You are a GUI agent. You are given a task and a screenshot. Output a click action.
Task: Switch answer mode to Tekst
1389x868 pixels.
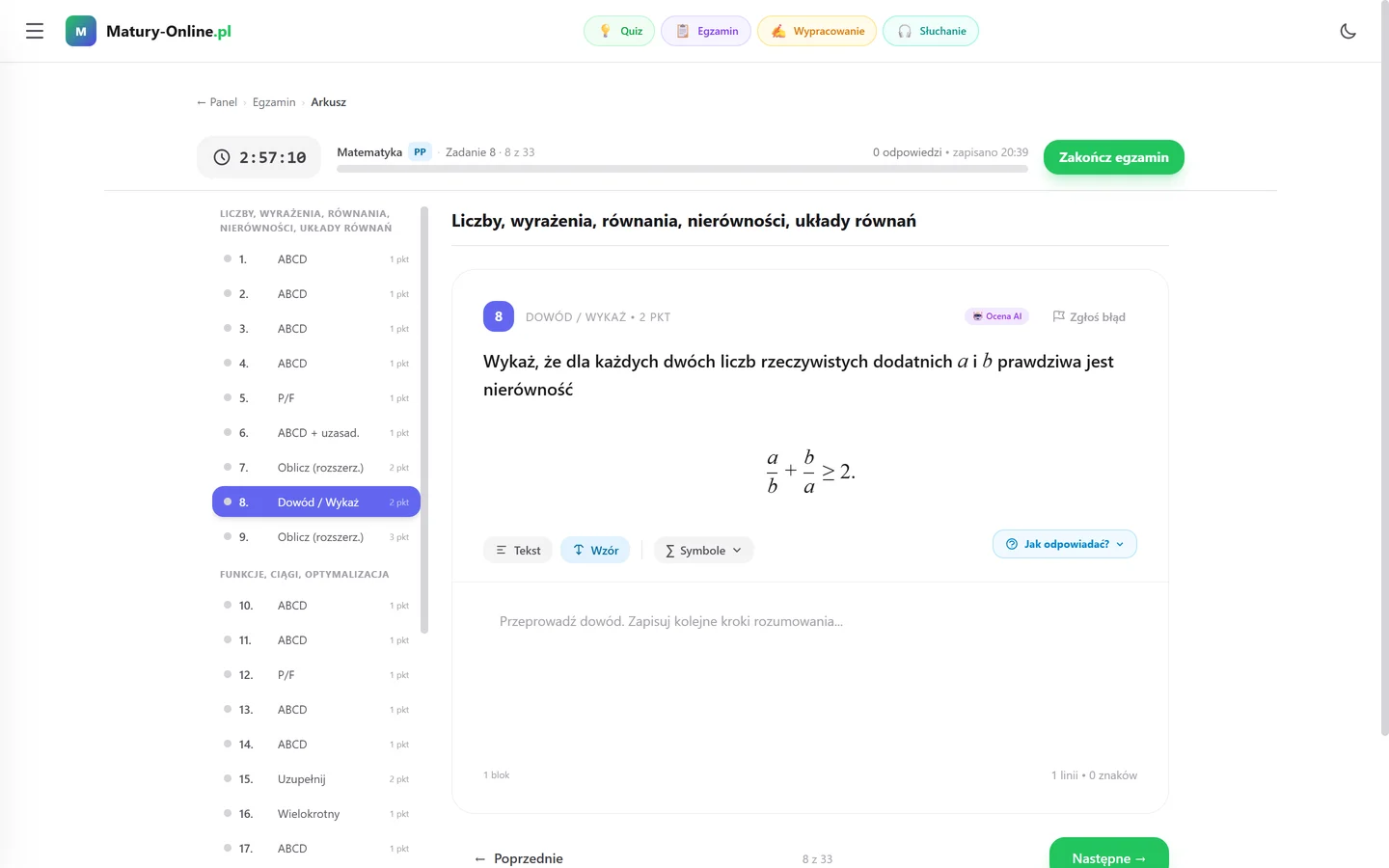[518, 550]
